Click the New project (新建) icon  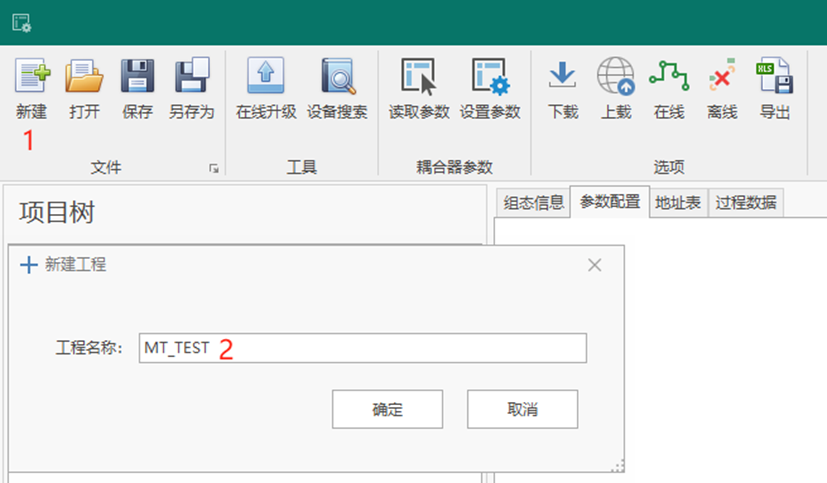tap(31, 76)
